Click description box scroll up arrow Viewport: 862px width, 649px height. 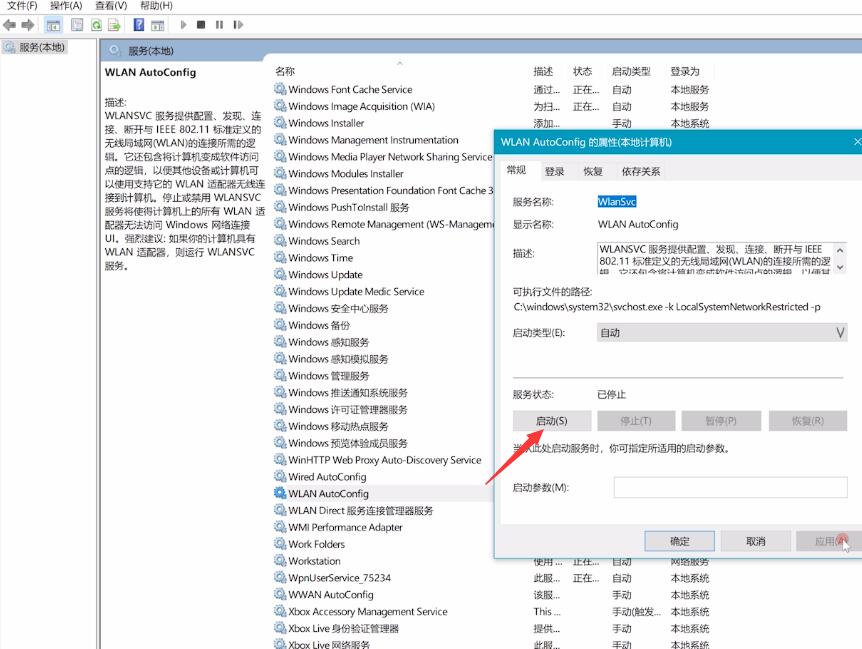click(840, 251)
